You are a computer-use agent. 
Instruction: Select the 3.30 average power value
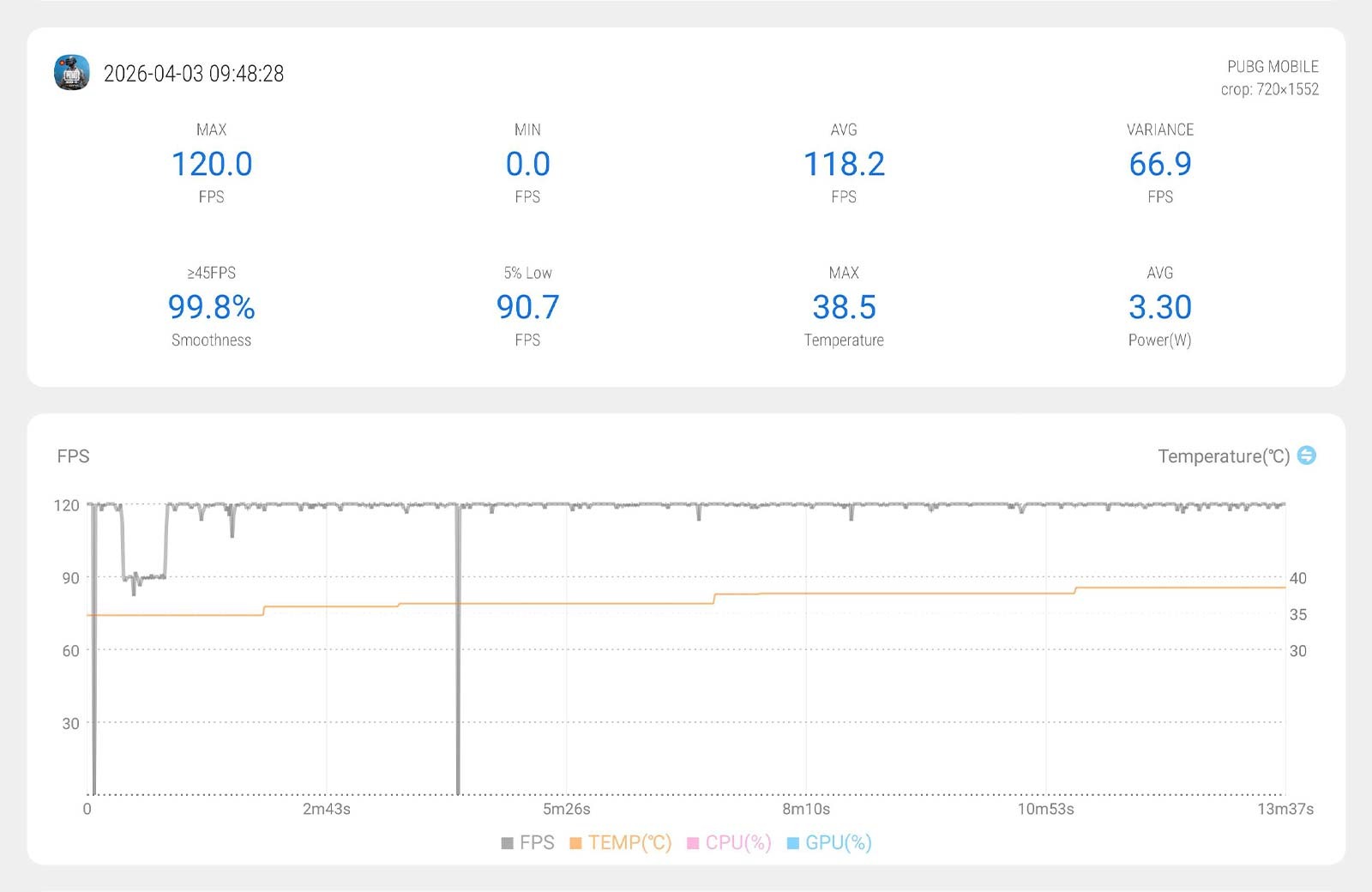coord(1159,307)
